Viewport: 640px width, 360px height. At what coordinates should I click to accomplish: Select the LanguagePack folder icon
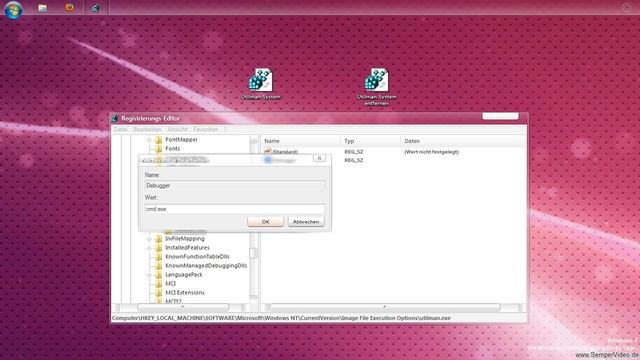tap(159, 274)
